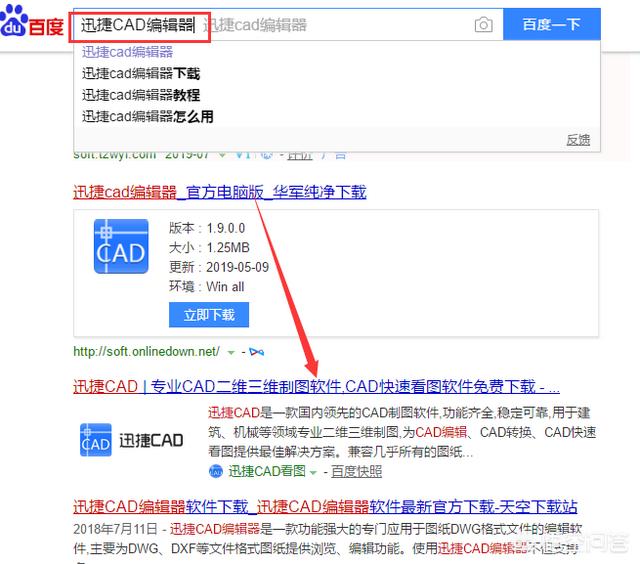The height and width of the screenshot is (564, 640).
Task: Open result 迅捷CAD编辑器软件下载 天空下载站
Action: (325, 506)
